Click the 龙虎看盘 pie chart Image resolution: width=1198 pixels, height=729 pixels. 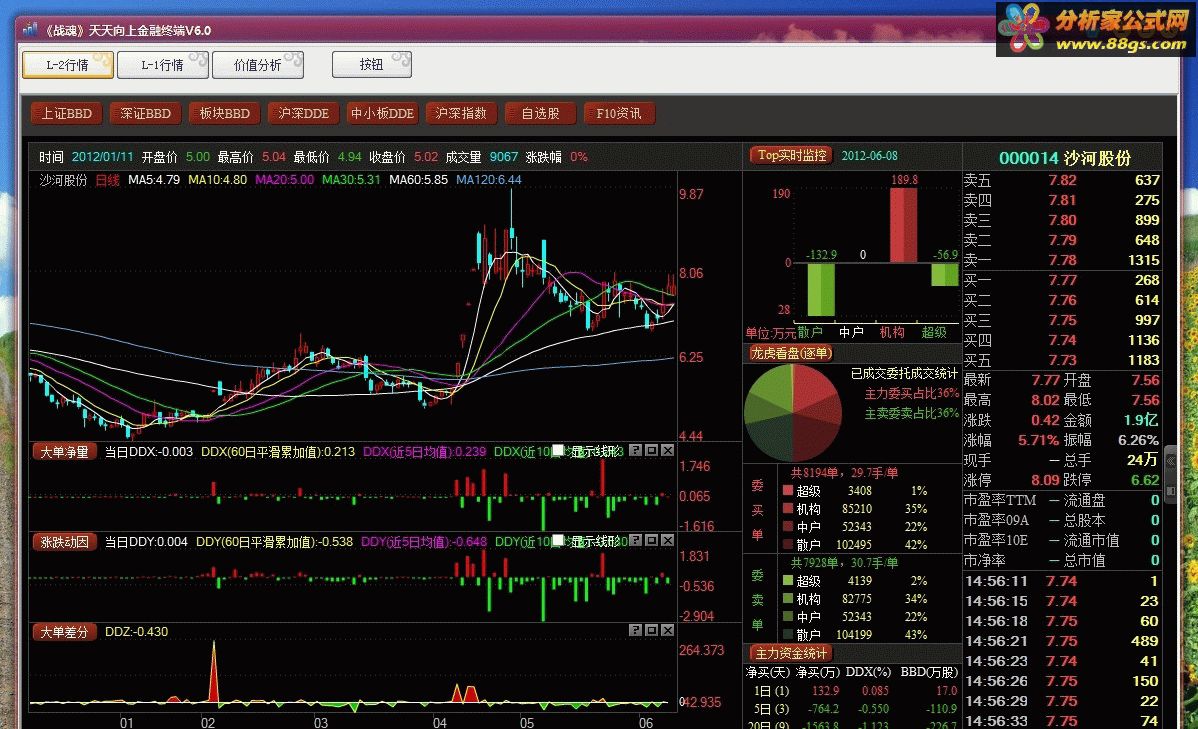792,413
